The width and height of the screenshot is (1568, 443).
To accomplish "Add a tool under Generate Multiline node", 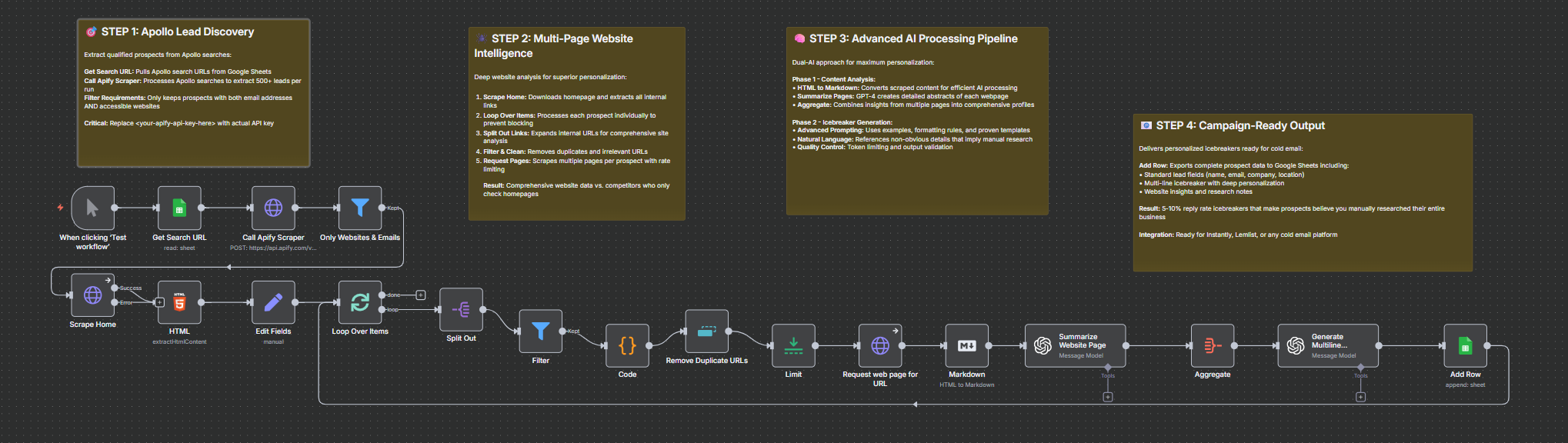I will [1360, 397].
